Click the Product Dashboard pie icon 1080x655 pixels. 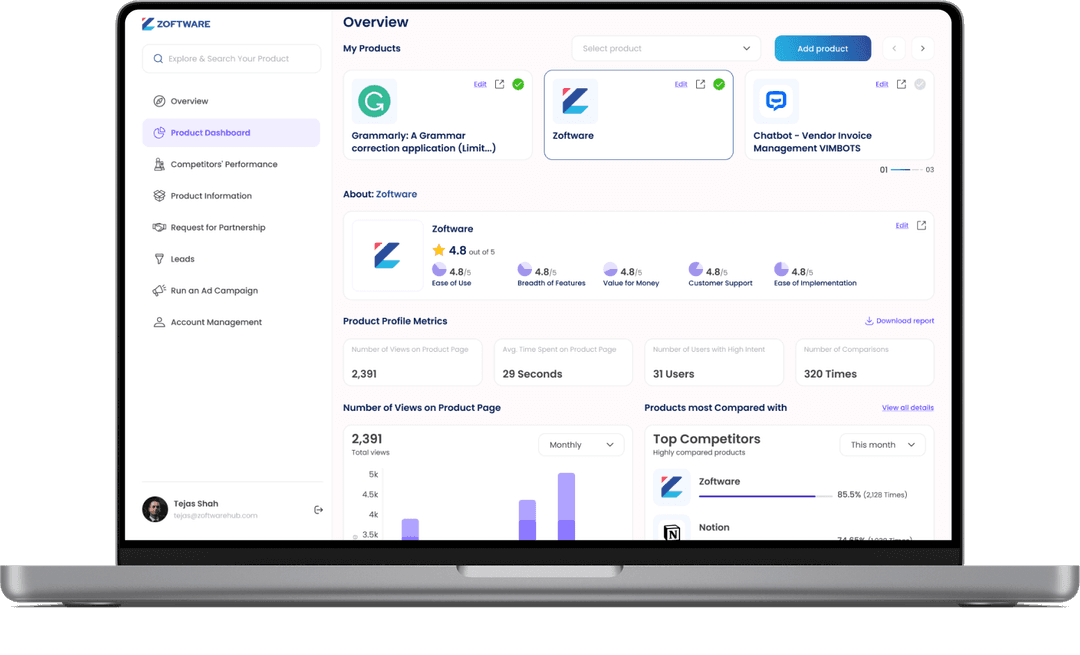click(159, 133)
